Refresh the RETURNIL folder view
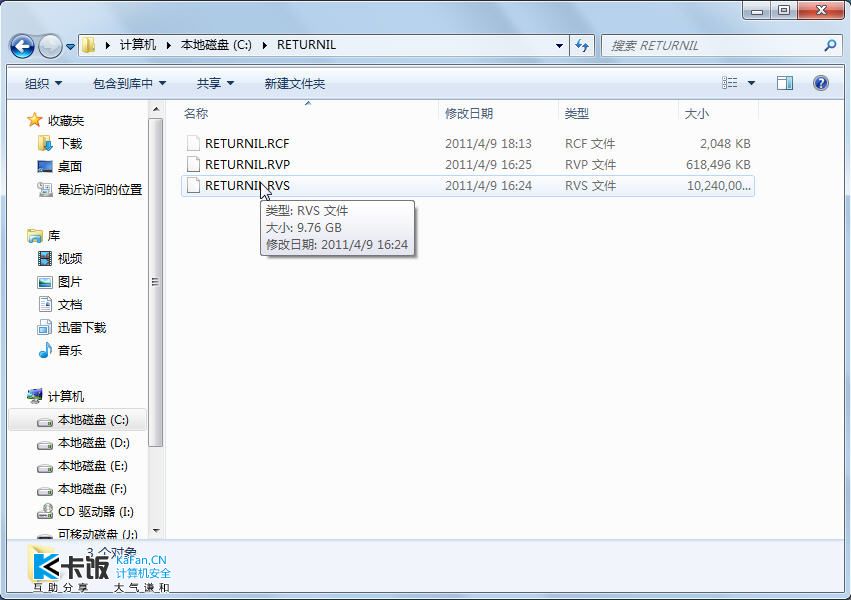Image resolution: width=851 pixels, height=600 pixels. pos(582,46)
